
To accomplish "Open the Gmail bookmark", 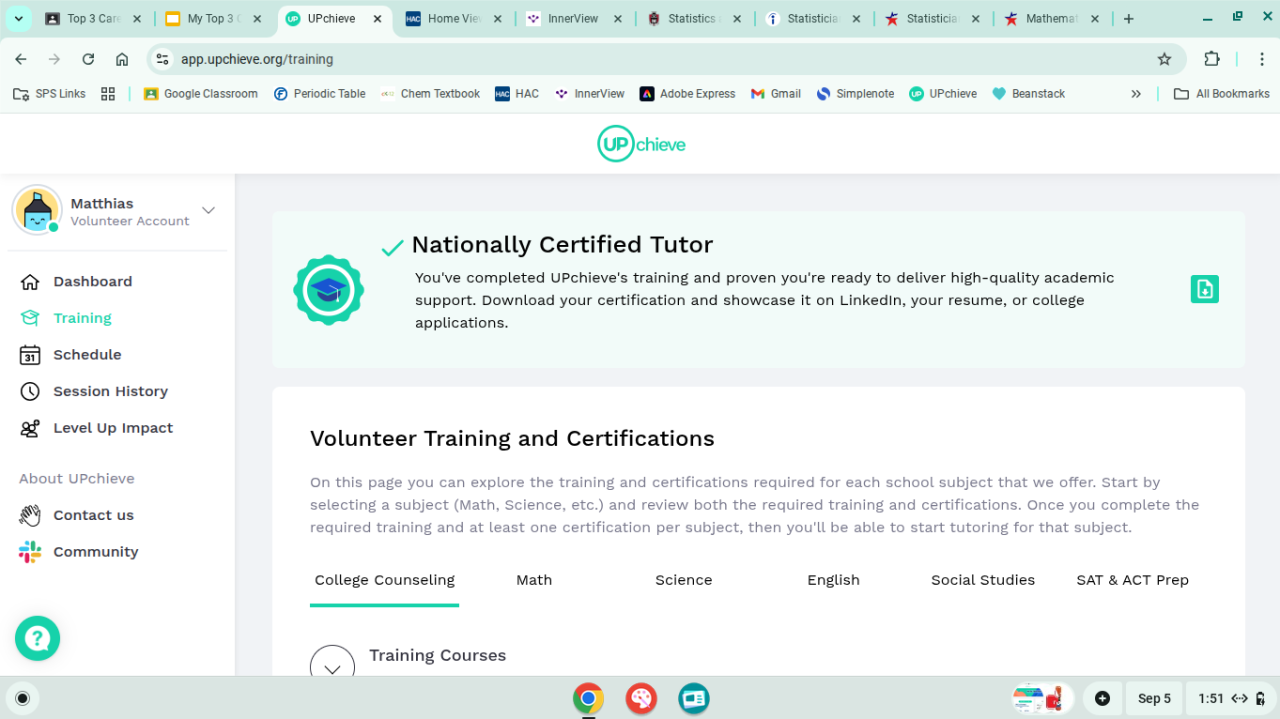I will click(x=775, y=94).
